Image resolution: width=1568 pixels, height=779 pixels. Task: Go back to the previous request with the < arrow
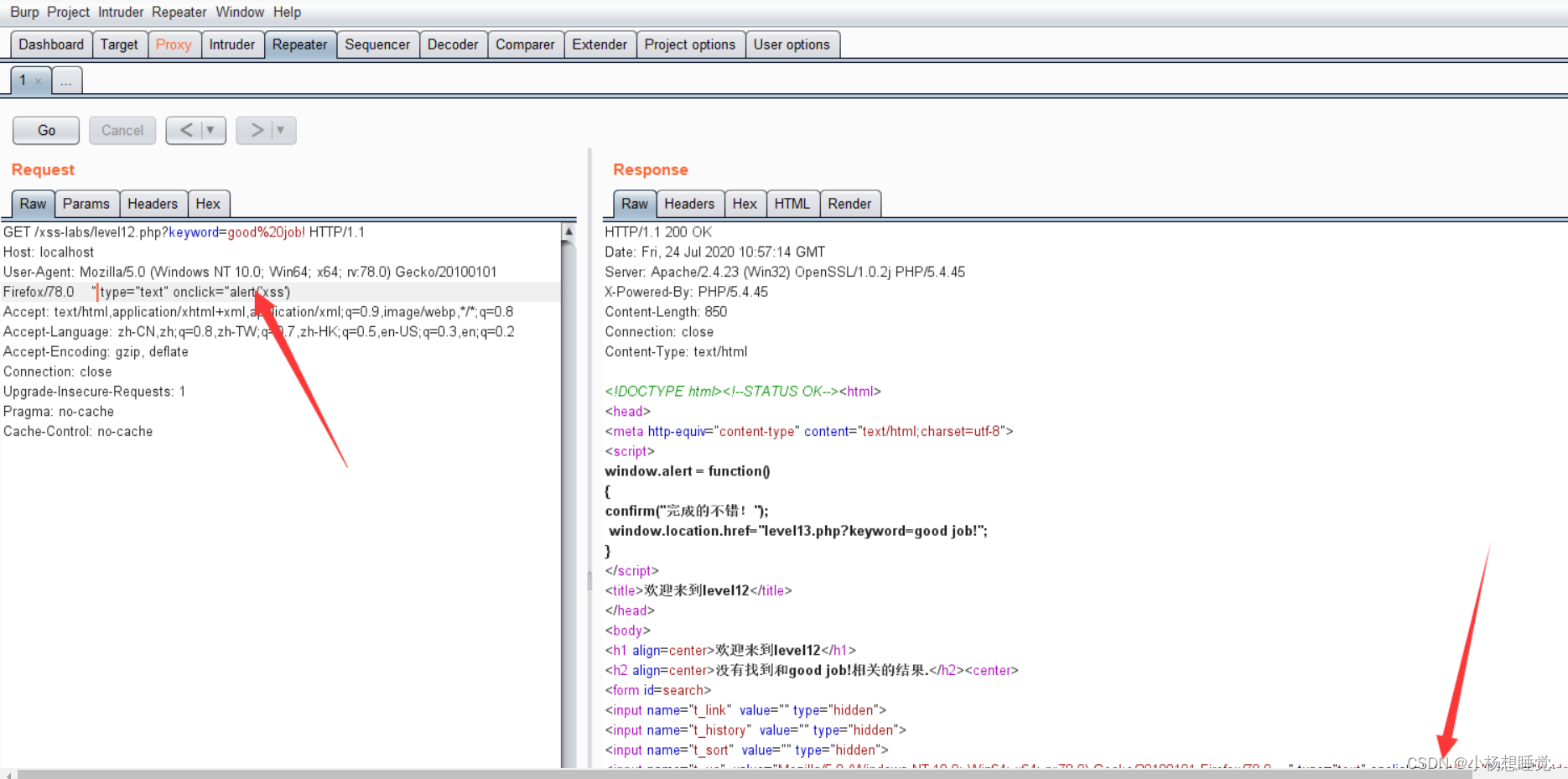[185, 130]
